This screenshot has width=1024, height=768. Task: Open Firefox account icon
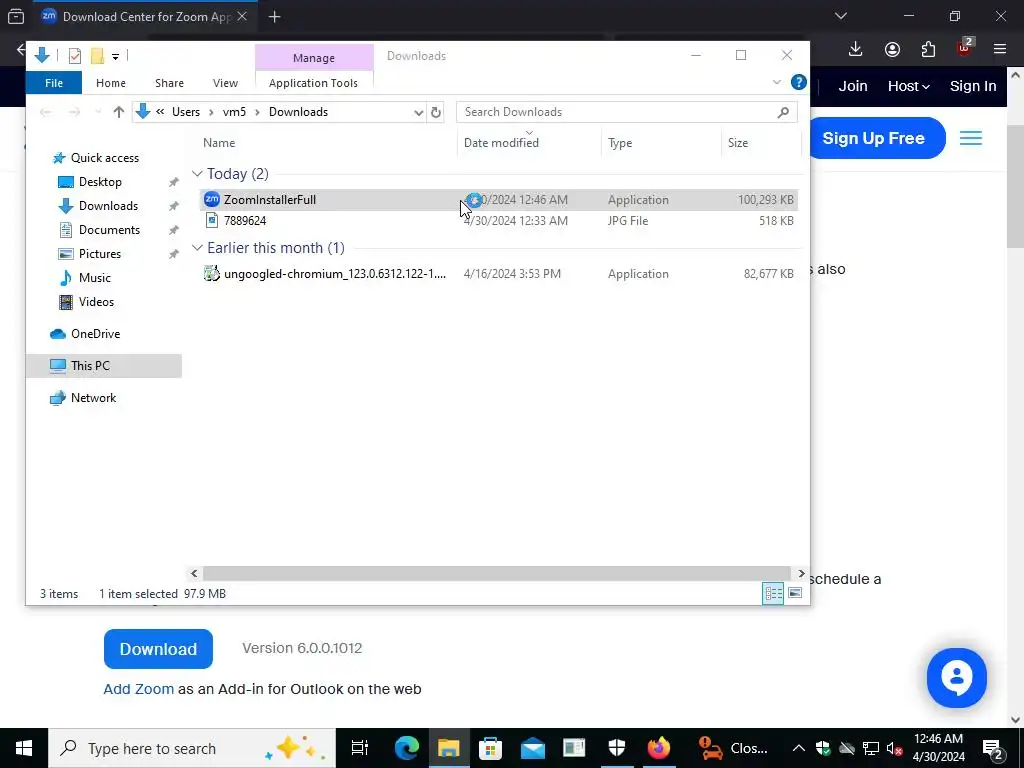(892, 49)
